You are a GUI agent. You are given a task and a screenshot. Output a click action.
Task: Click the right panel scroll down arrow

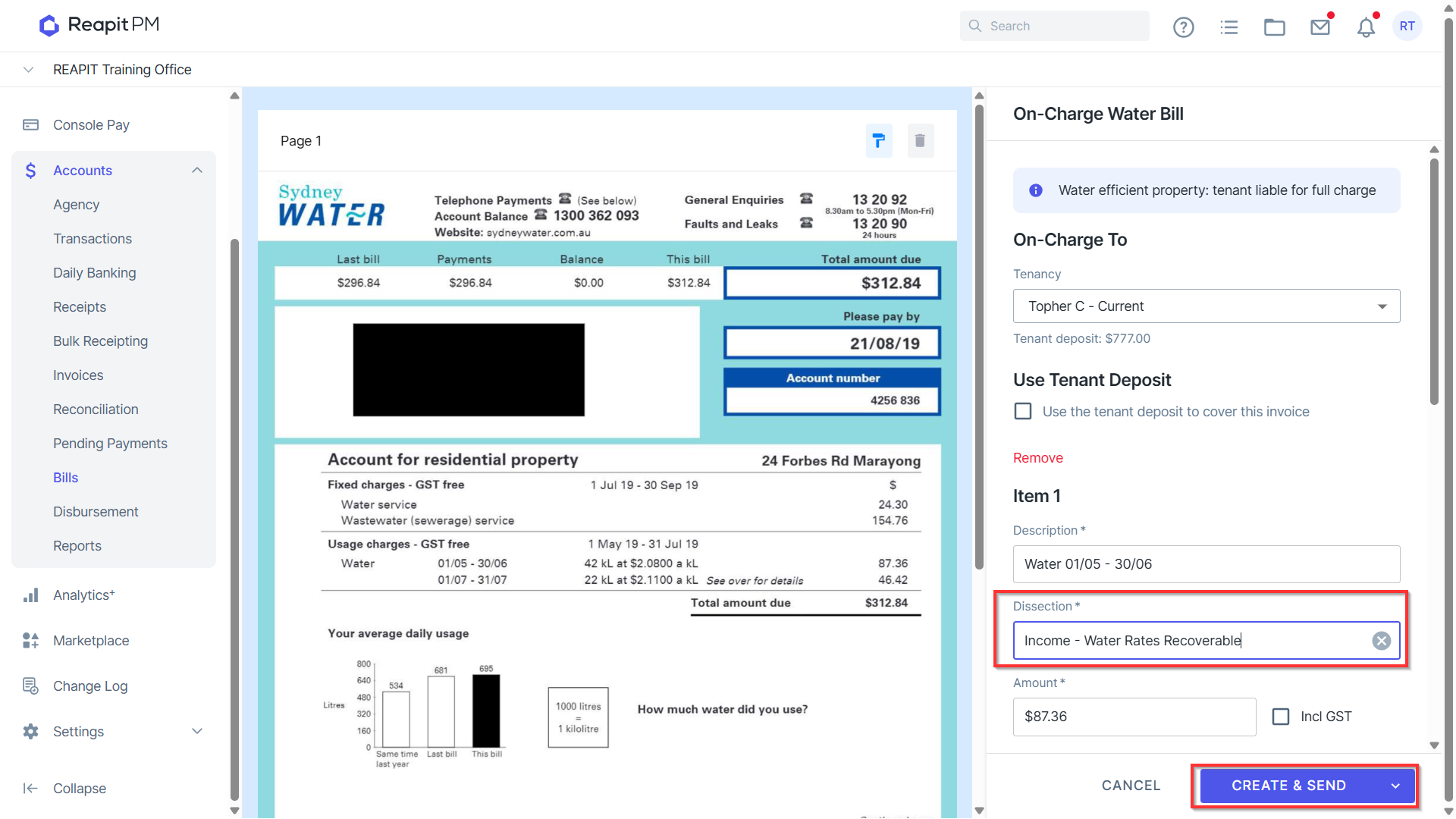[x=1434, y=745]
